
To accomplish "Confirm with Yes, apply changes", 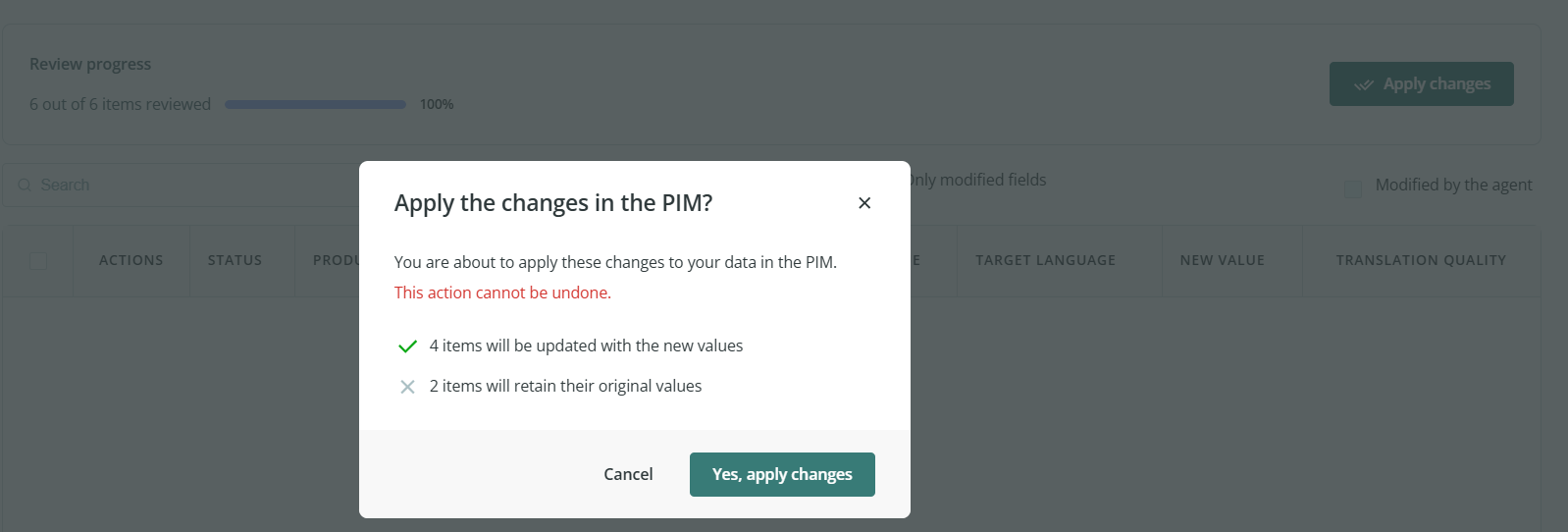I will (x=782, y=474).
